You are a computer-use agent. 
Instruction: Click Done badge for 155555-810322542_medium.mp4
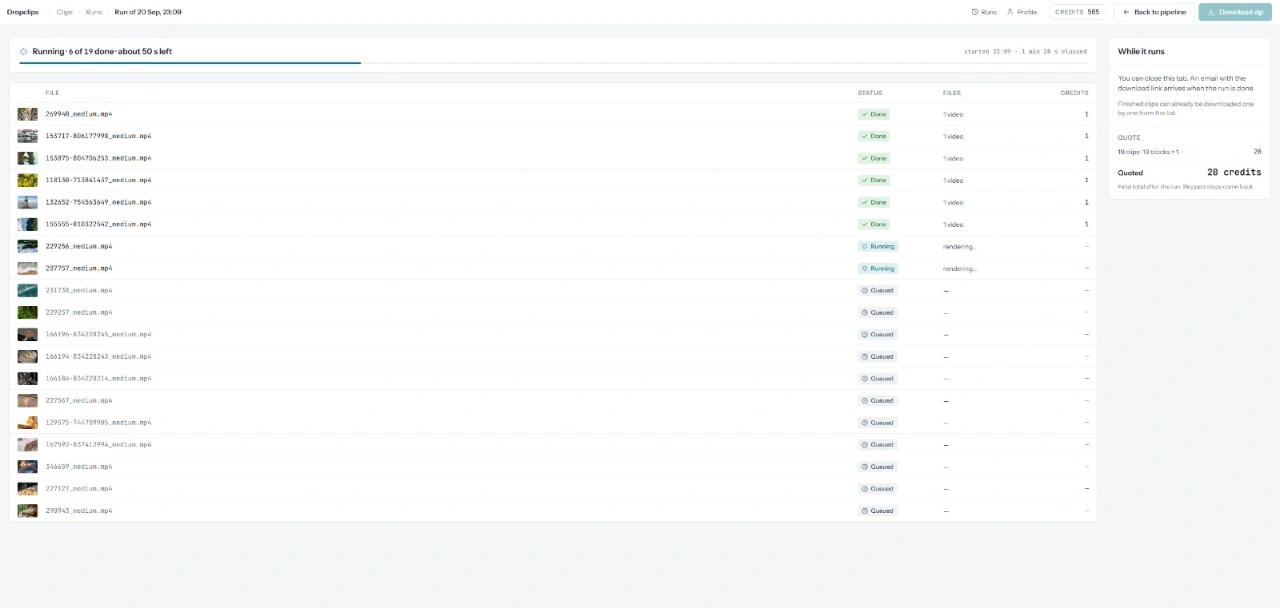point(874,224)
